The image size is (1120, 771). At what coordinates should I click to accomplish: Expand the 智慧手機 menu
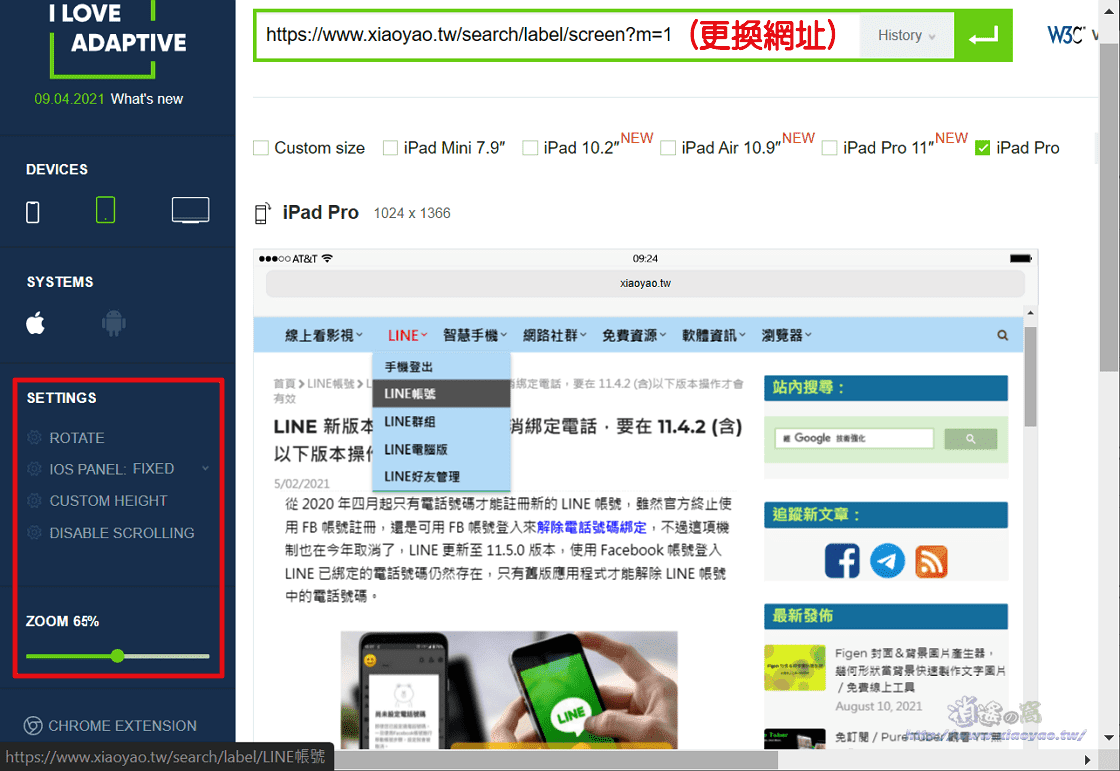coord(475,335)
